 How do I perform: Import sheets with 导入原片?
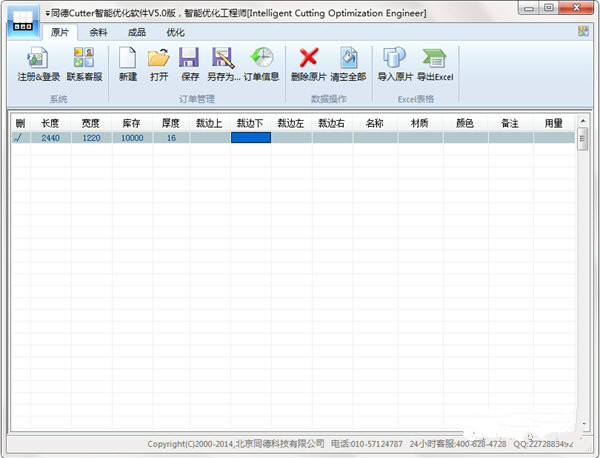[395, 64]
